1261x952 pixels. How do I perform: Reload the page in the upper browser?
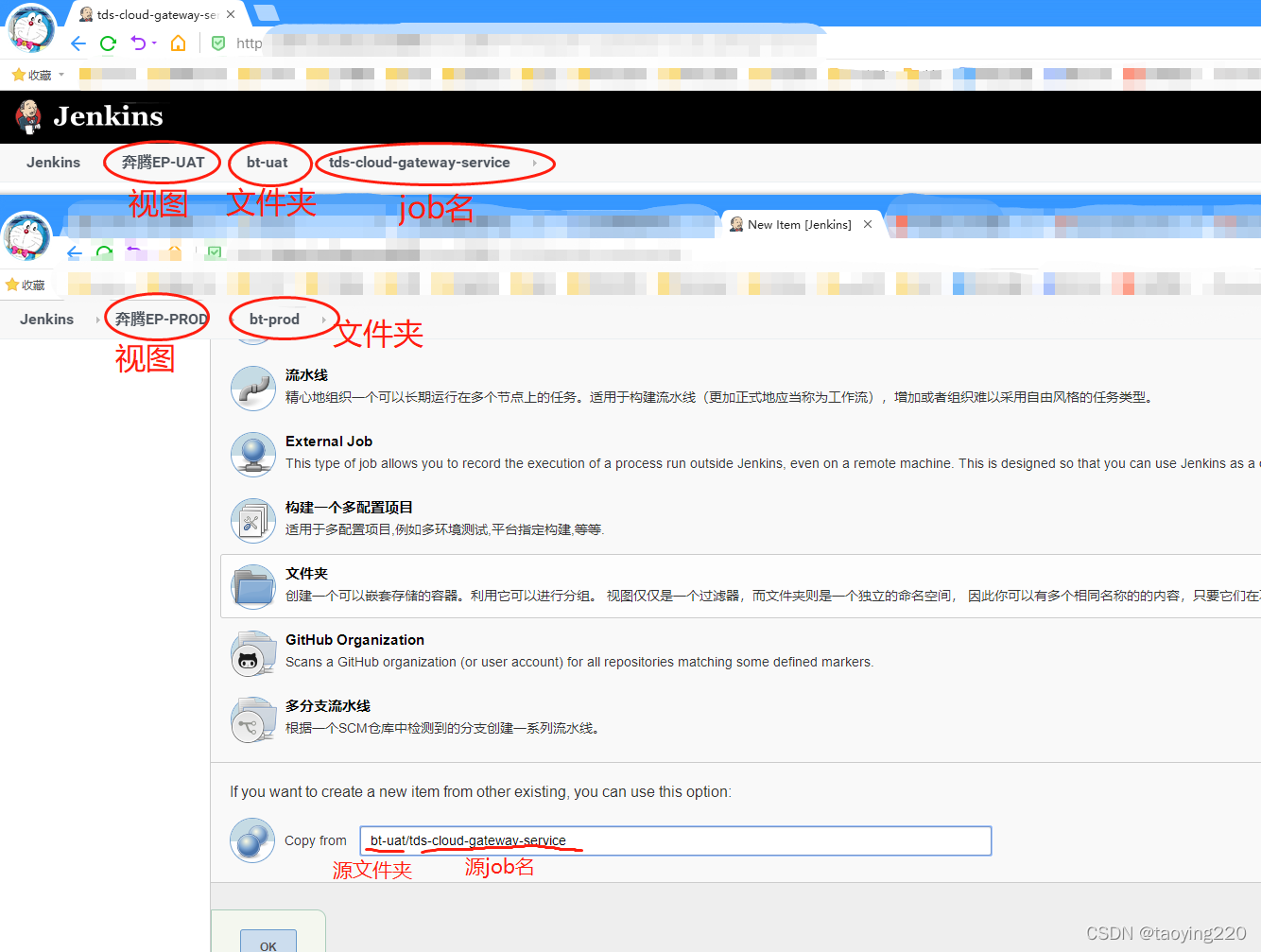click(x=108, y=43)
